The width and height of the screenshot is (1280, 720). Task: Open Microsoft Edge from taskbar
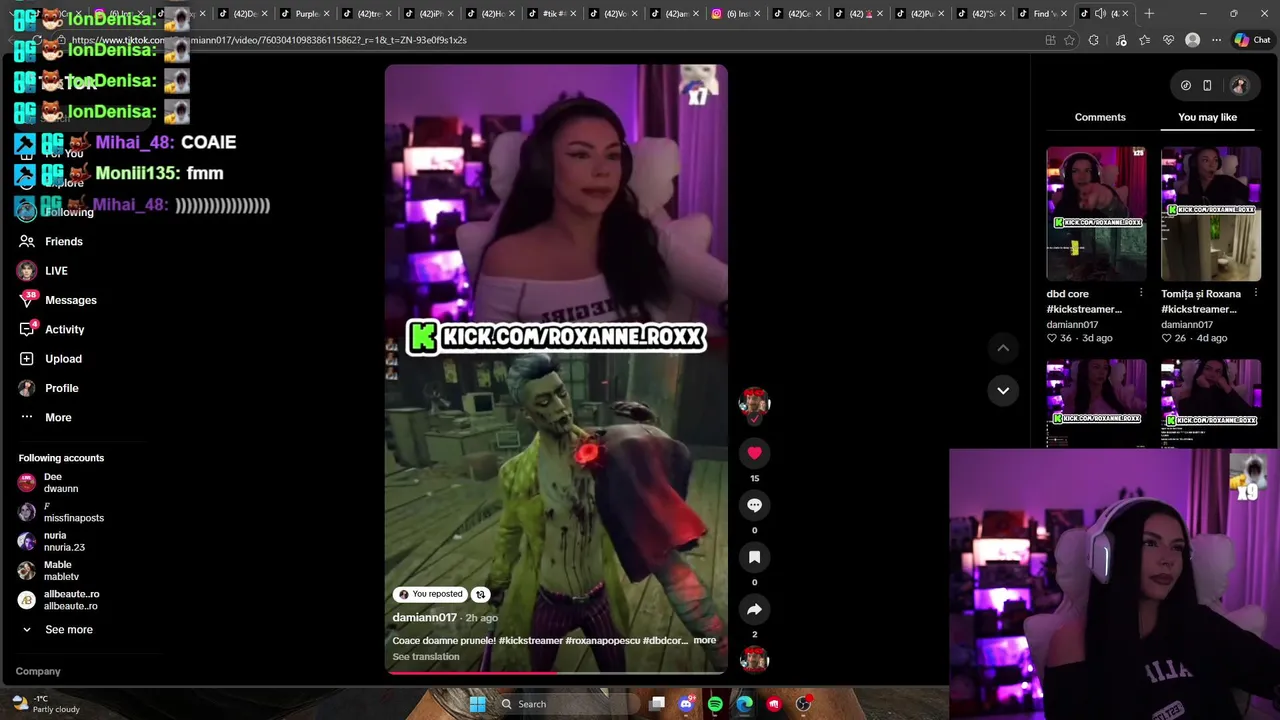pyautogui.click(x=745, y=704)
